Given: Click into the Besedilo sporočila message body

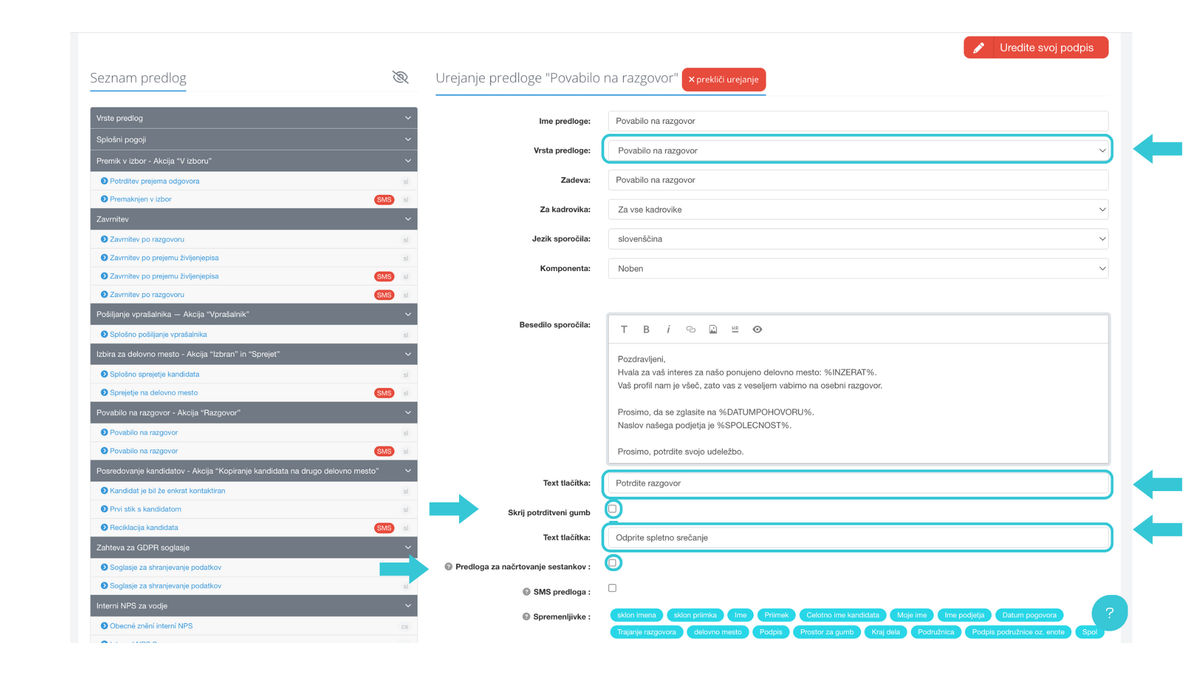Looking at the screenshot, I should [857, 402].
